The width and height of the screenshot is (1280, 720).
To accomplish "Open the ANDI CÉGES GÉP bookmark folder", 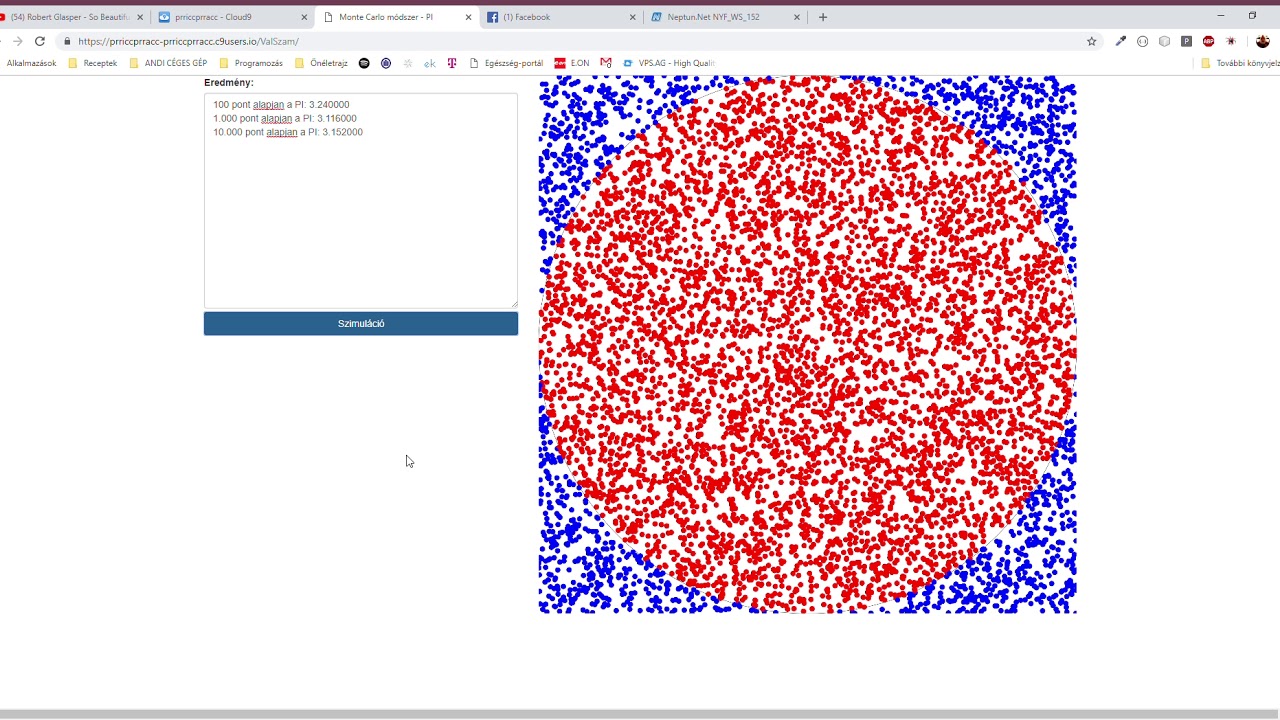I will tap(168, 63).
